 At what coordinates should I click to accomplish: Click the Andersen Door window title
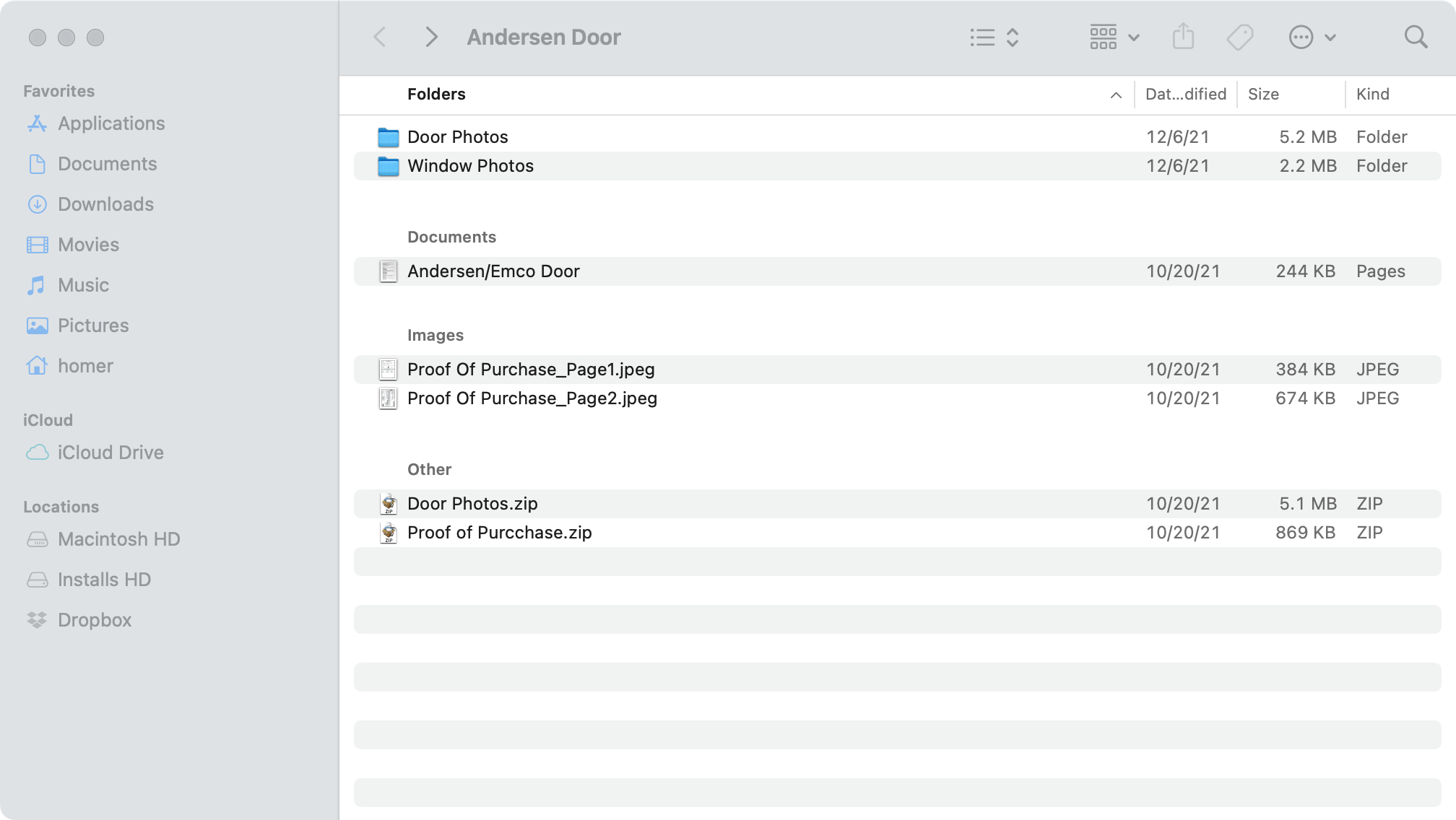point(544,37)
